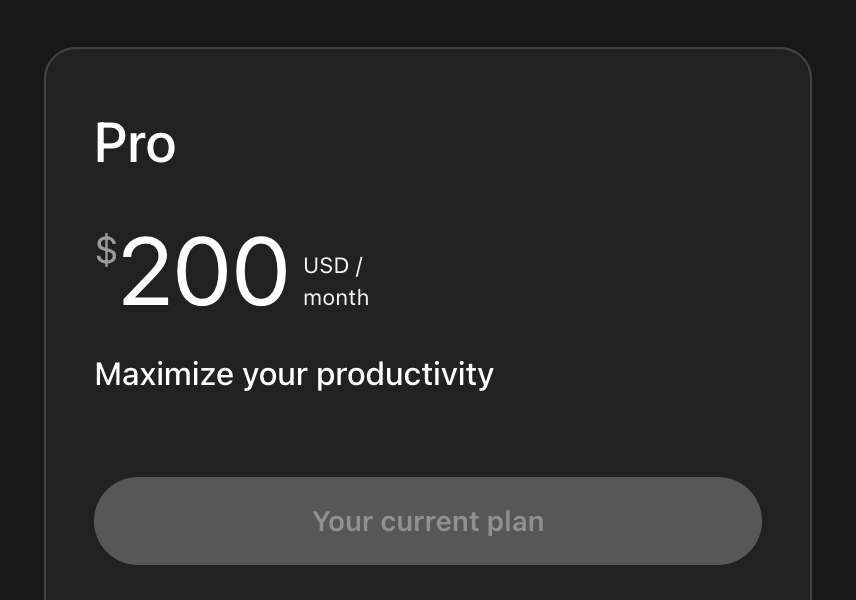The image size is (856, 600).
Task: Click the word 'plan' on the gray button
Action: [x=515, y=522]
